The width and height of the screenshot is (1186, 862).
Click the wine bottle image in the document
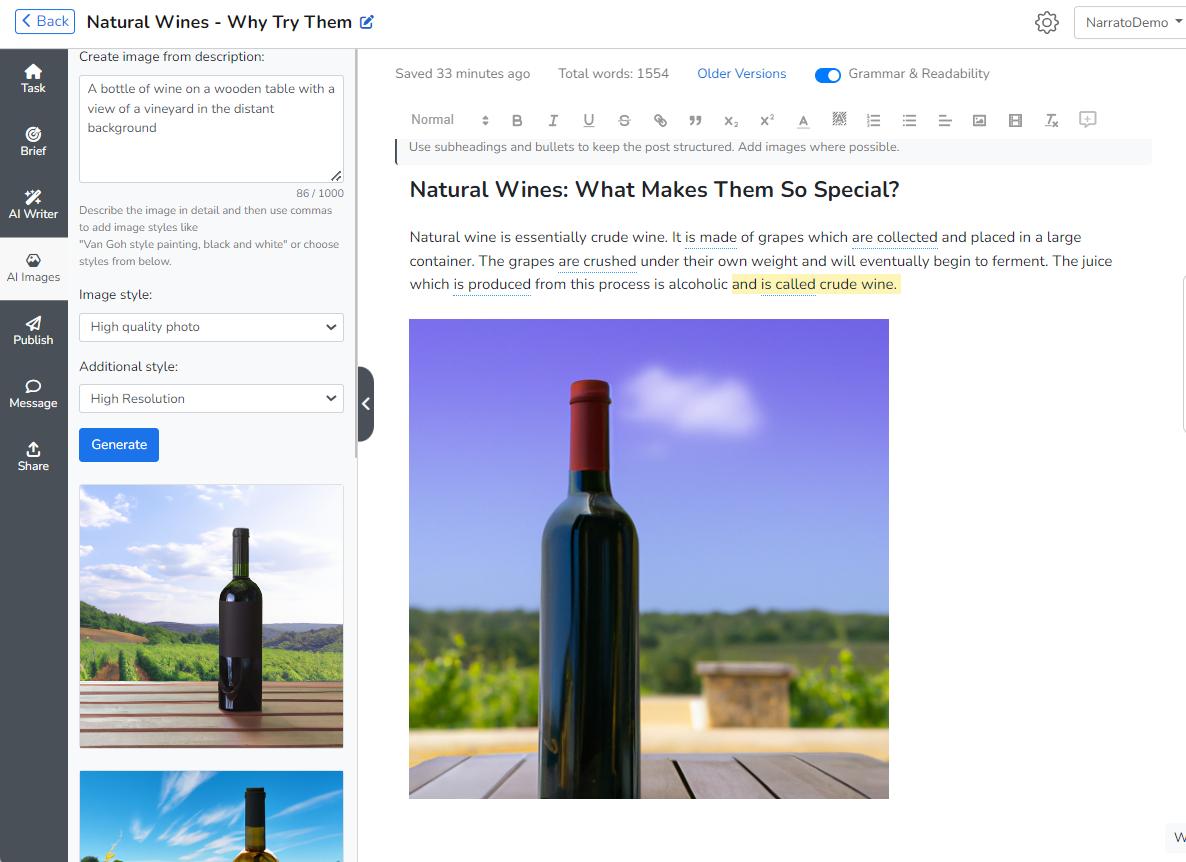click(649, 559)
